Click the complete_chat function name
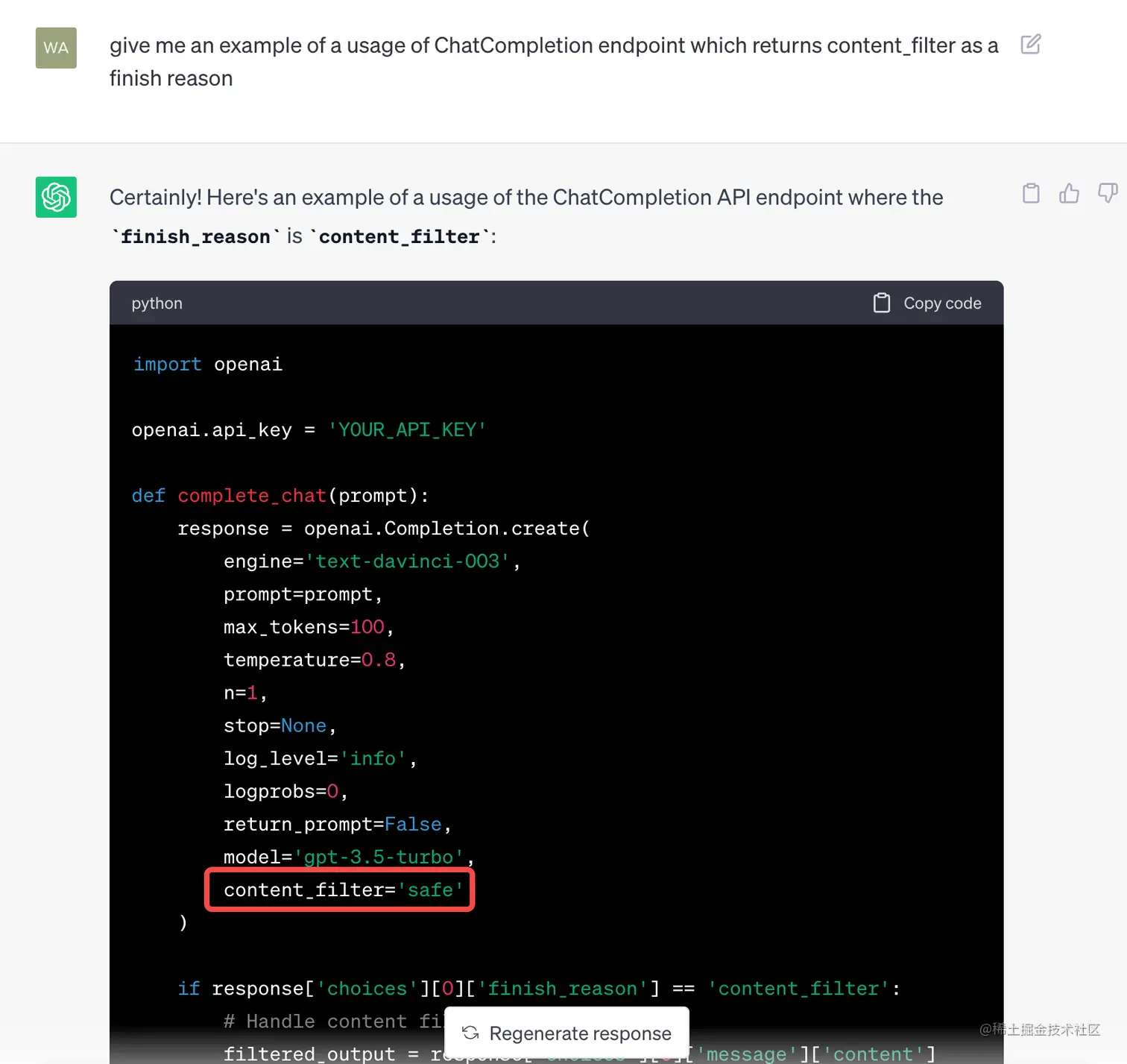 point(252,496)
